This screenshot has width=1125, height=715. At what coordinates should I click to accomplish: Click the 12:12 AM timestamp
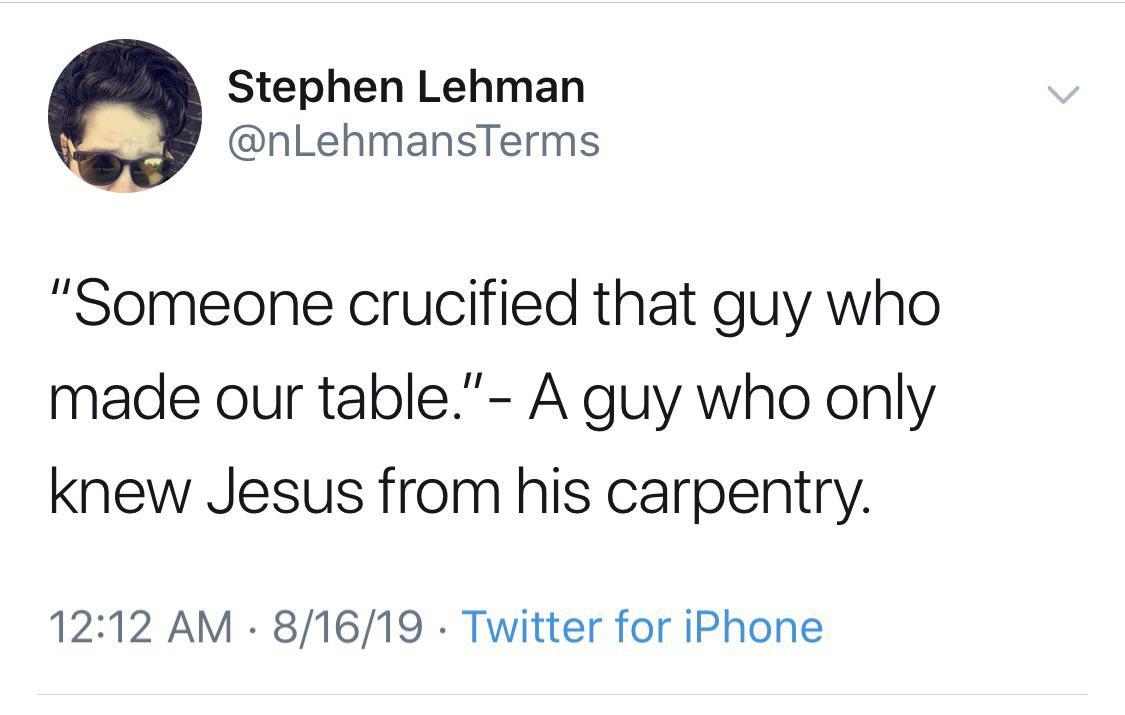coord(140,627)
